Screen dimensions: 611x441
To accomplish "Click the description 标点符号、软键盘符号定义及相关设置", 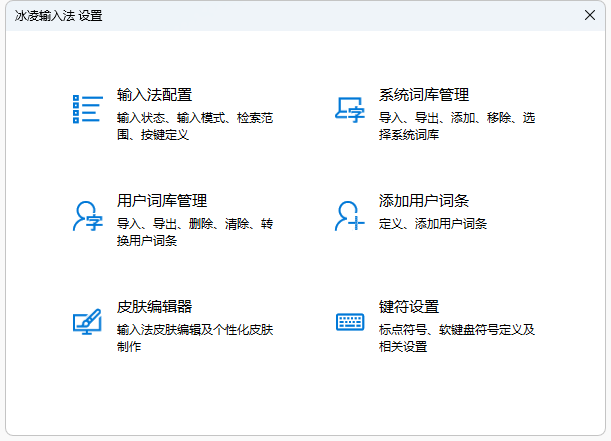I will (x=456, y=338).
